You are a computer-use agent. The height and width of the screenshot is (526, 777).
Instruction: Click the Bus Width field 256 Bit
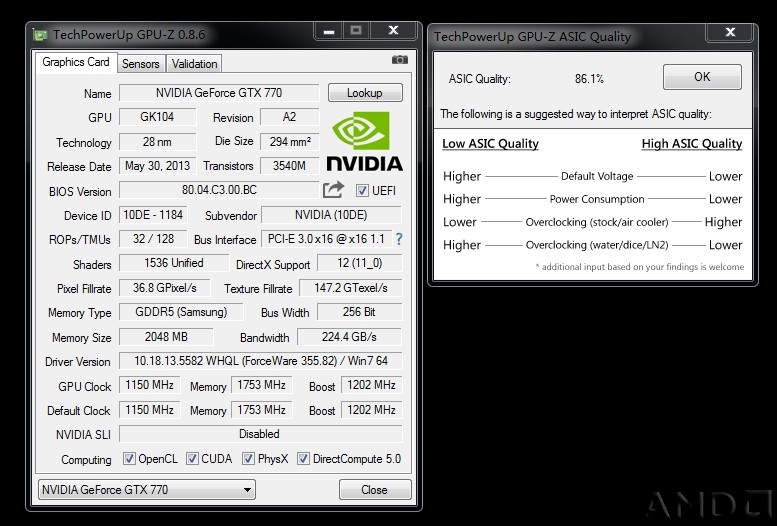tap(359, 312)
